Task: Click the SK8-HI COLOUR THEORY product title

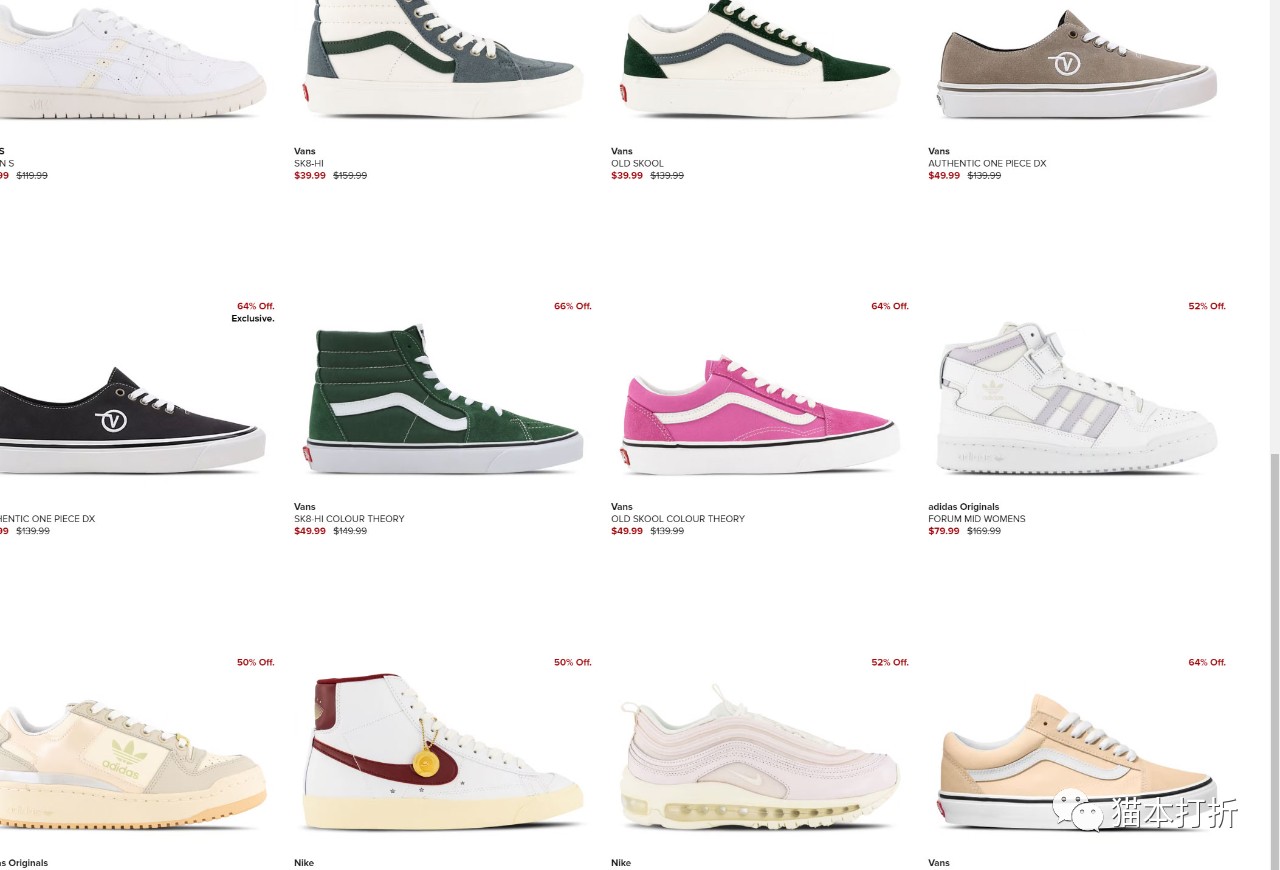Action: (x=349, y=519)
